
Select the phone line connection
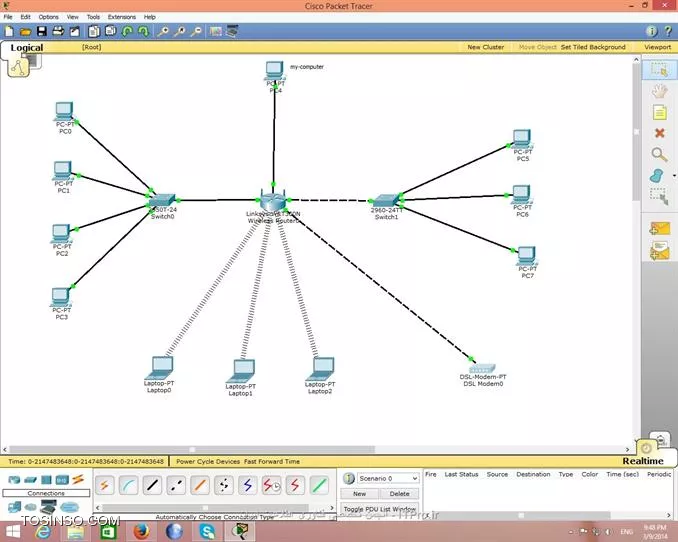tap(224, 485)
